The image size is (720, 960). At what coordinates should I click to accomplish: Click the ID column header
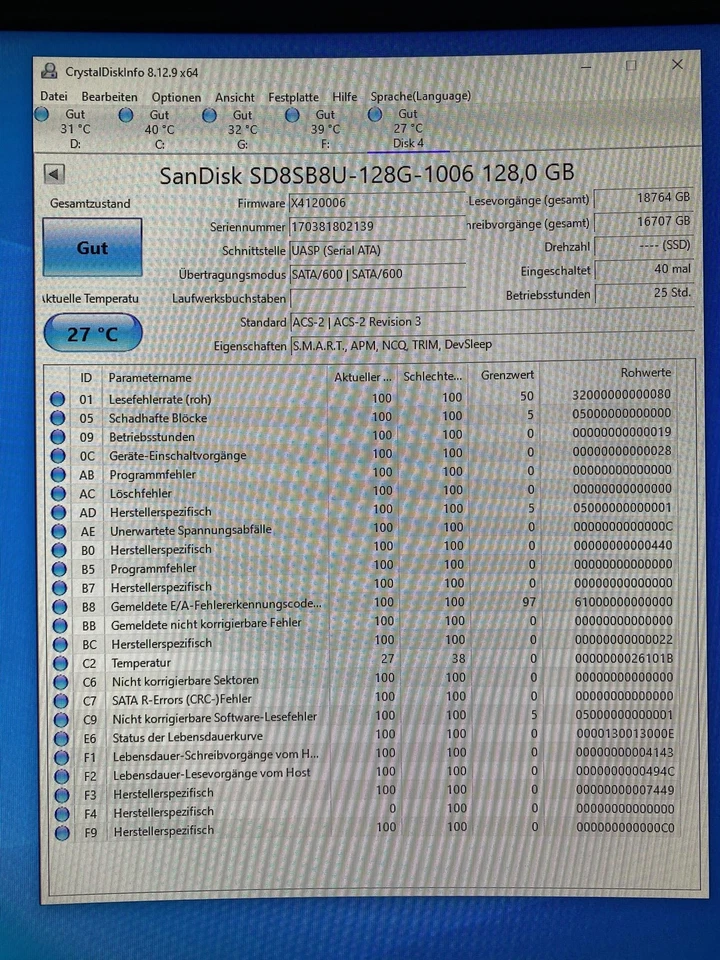tap(86, 378)
